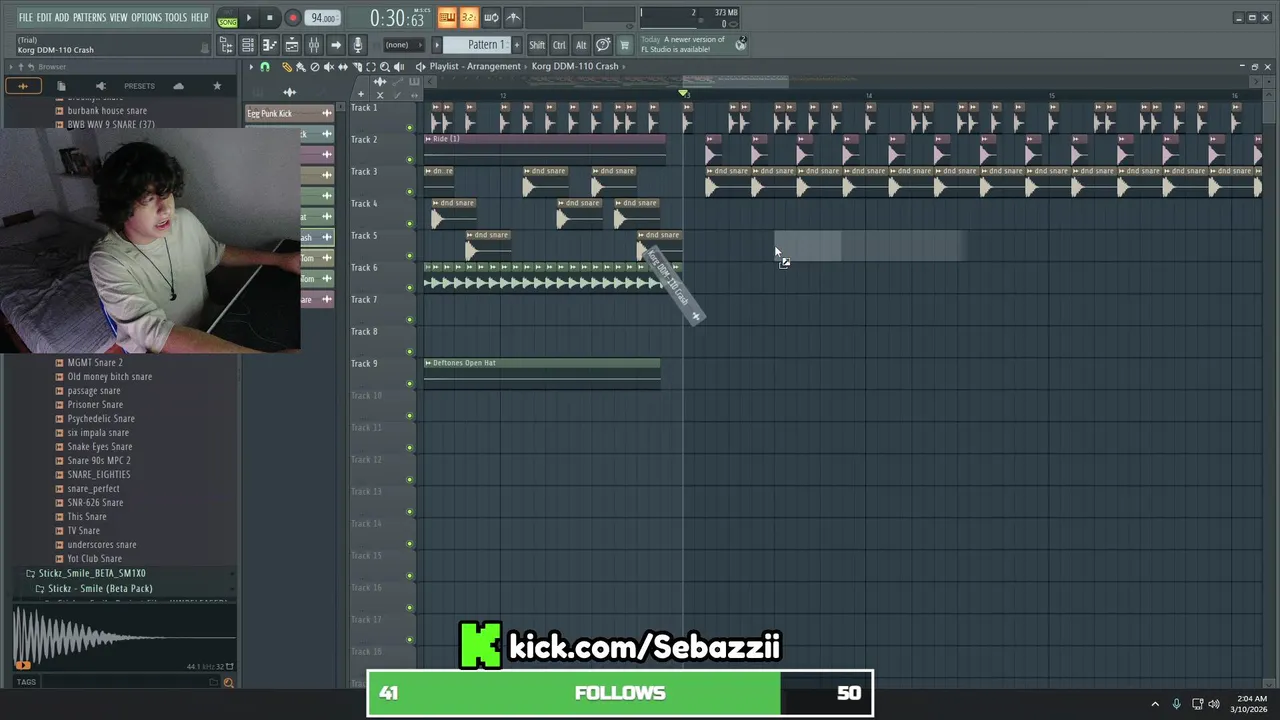The image size is (1280, 720).
Task: Select the Zoom magnifier tool
Action: (385, 67)
